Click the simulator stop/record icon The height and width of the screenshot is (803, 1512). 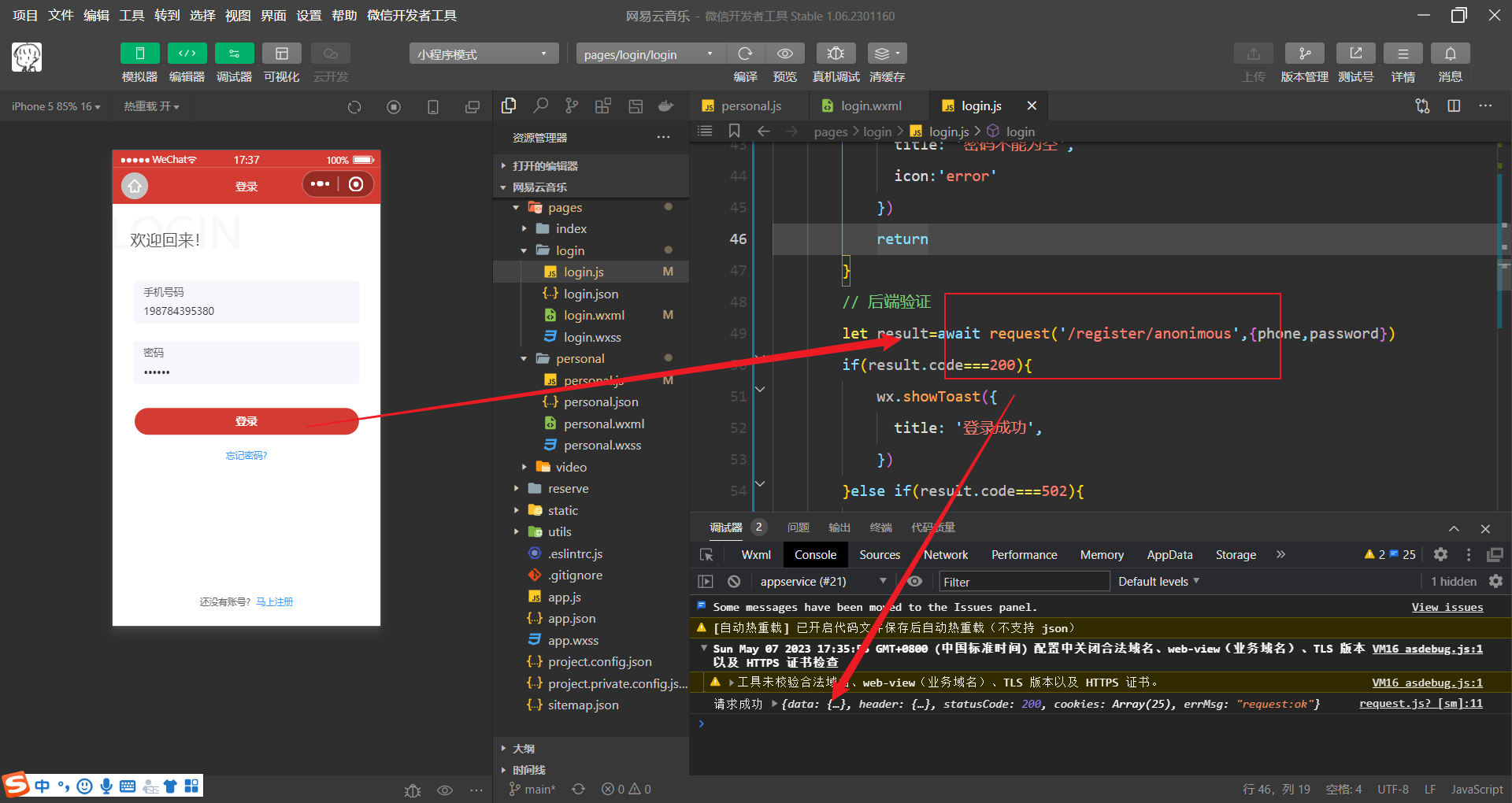pyautogui.click(x=394, y=107)
